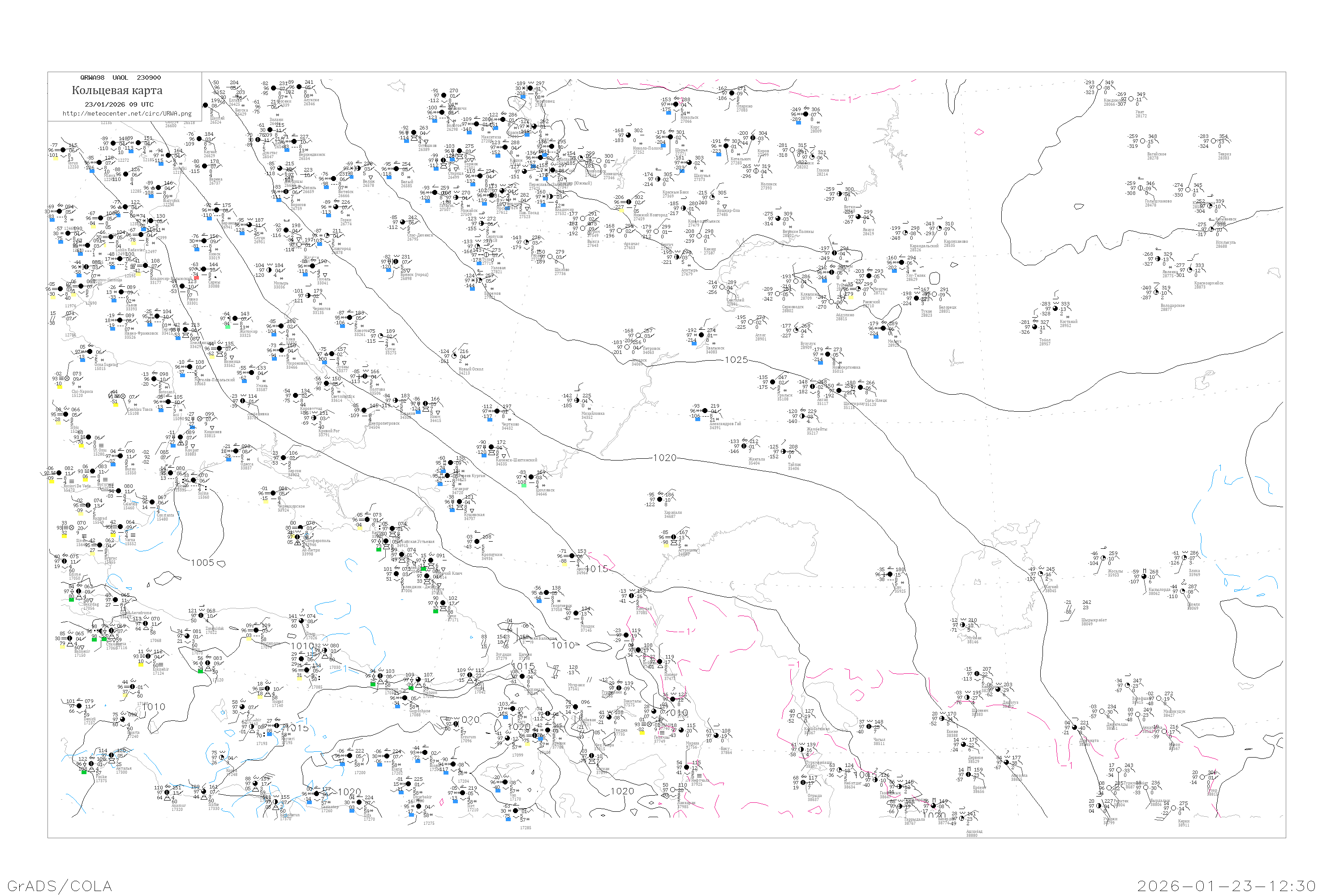The height and width of the screenshot is (896, 1344).
Task: Click the Torun station filled circle
Action: 64,150
